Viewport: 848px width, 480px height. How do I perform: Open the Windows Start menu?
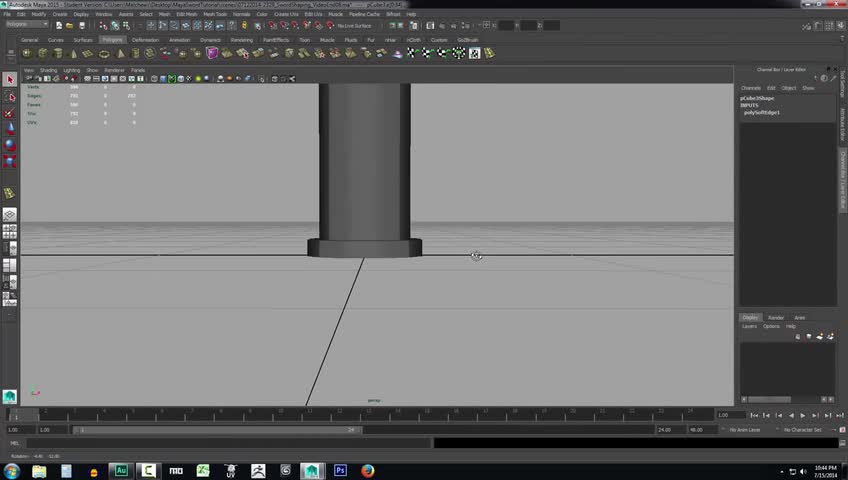point(11,471)
